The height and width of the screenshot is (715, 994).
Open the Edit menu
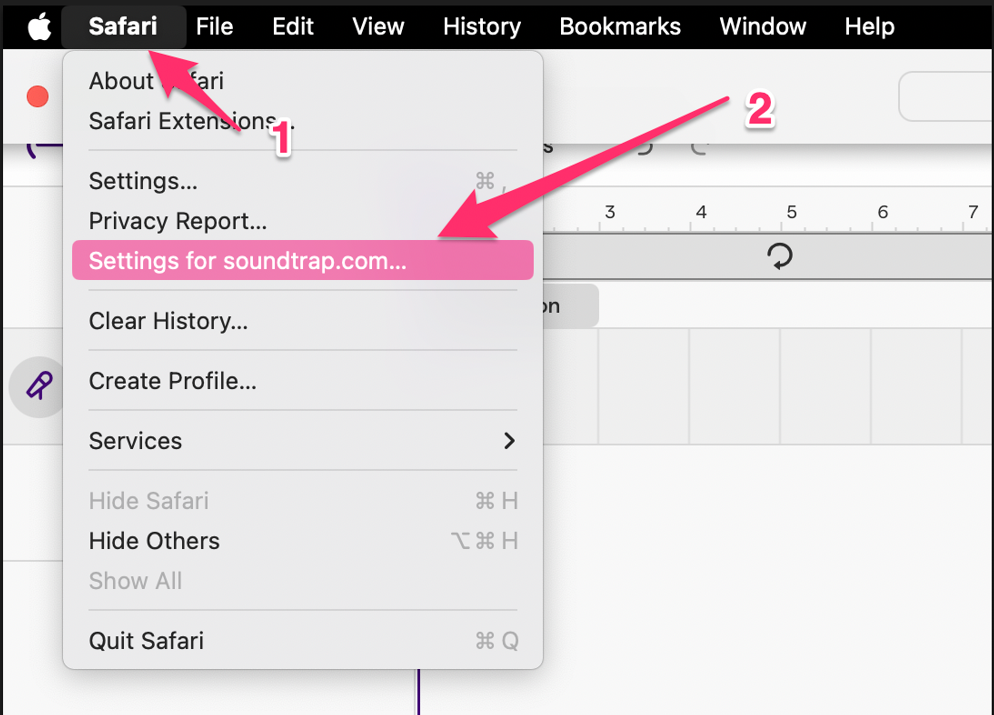pos(293,27)
